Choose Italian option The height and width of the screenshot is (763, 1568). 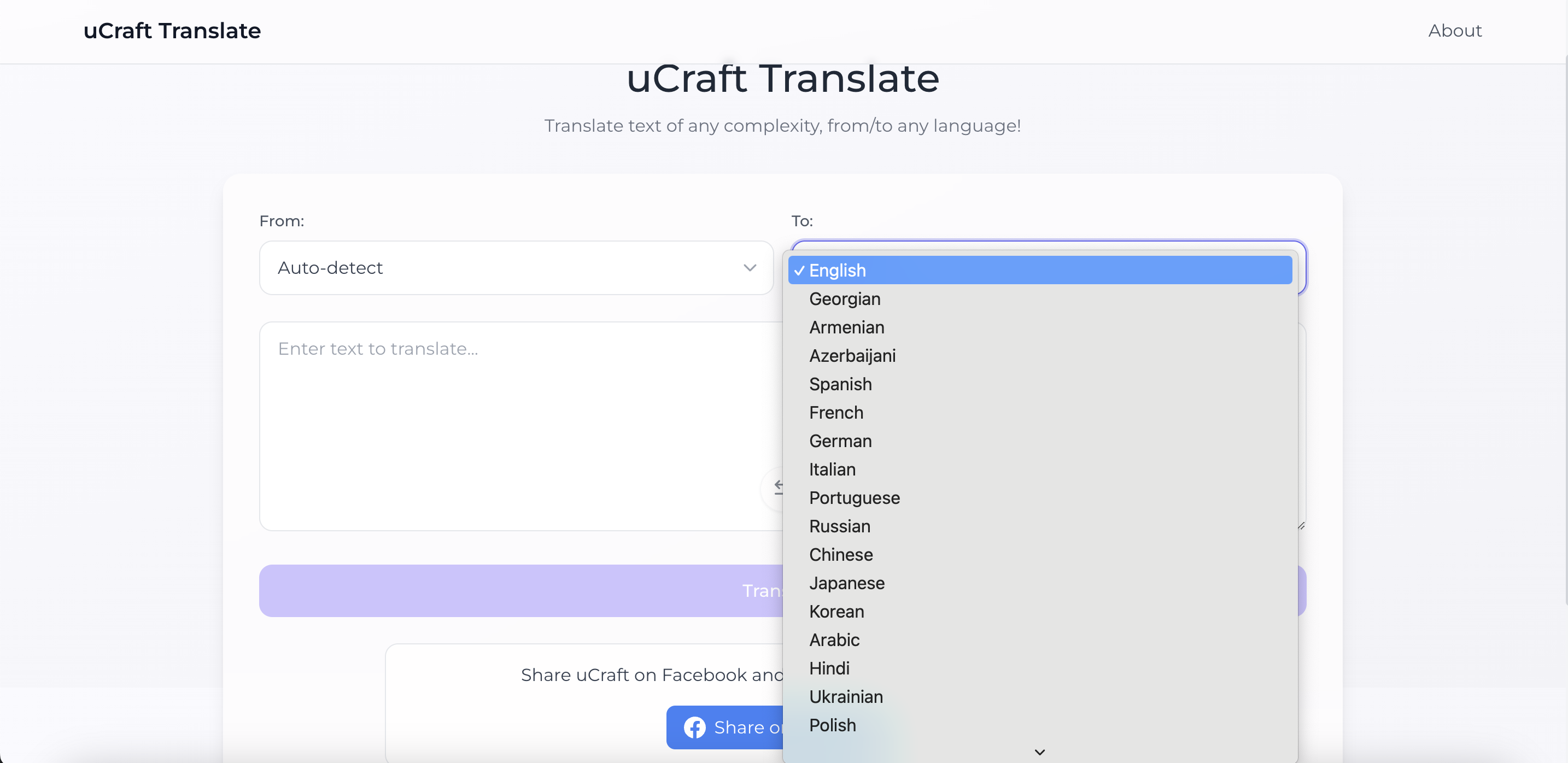832,469
